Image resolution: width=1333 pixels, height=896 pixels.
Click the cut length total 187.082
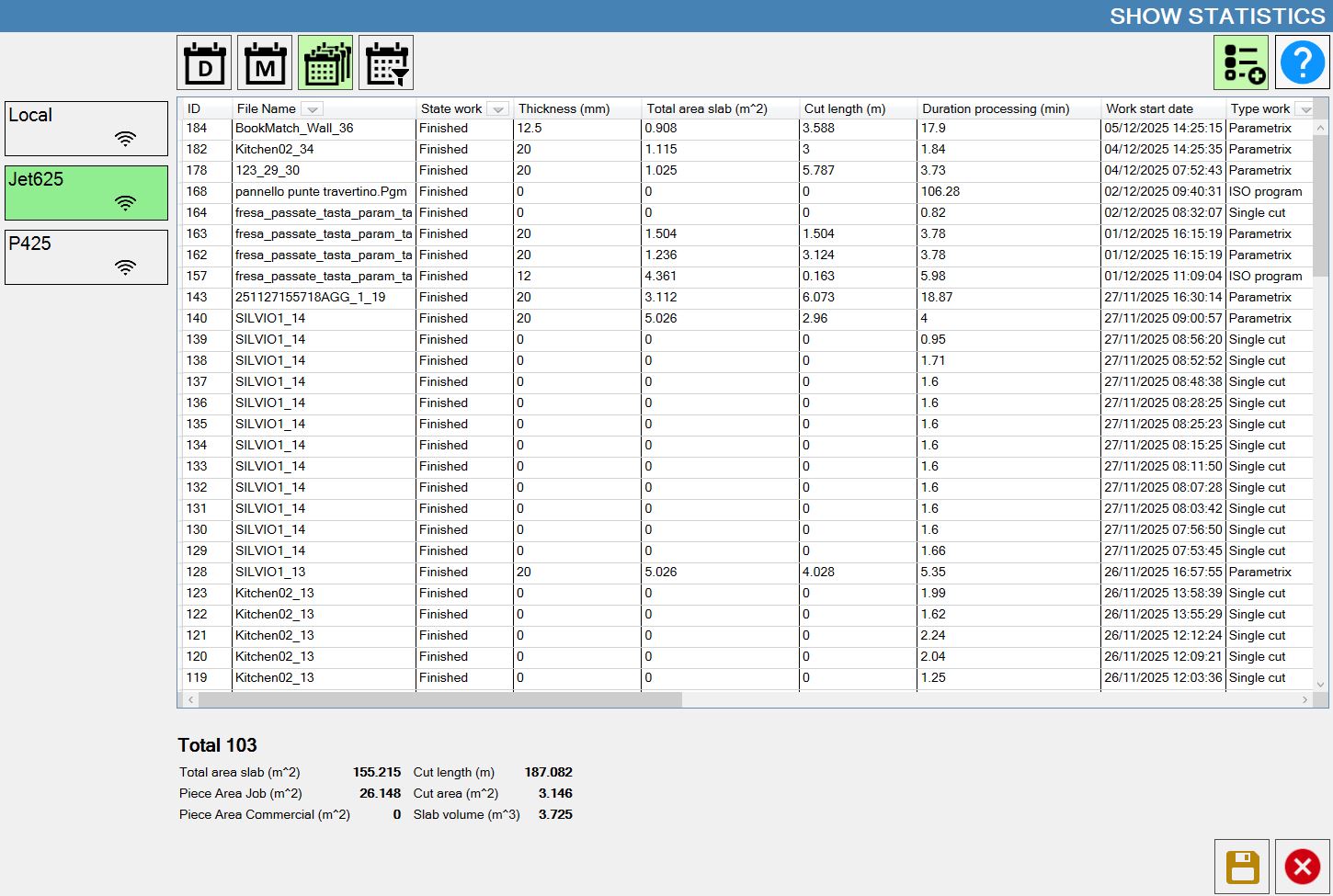[548, 772]
